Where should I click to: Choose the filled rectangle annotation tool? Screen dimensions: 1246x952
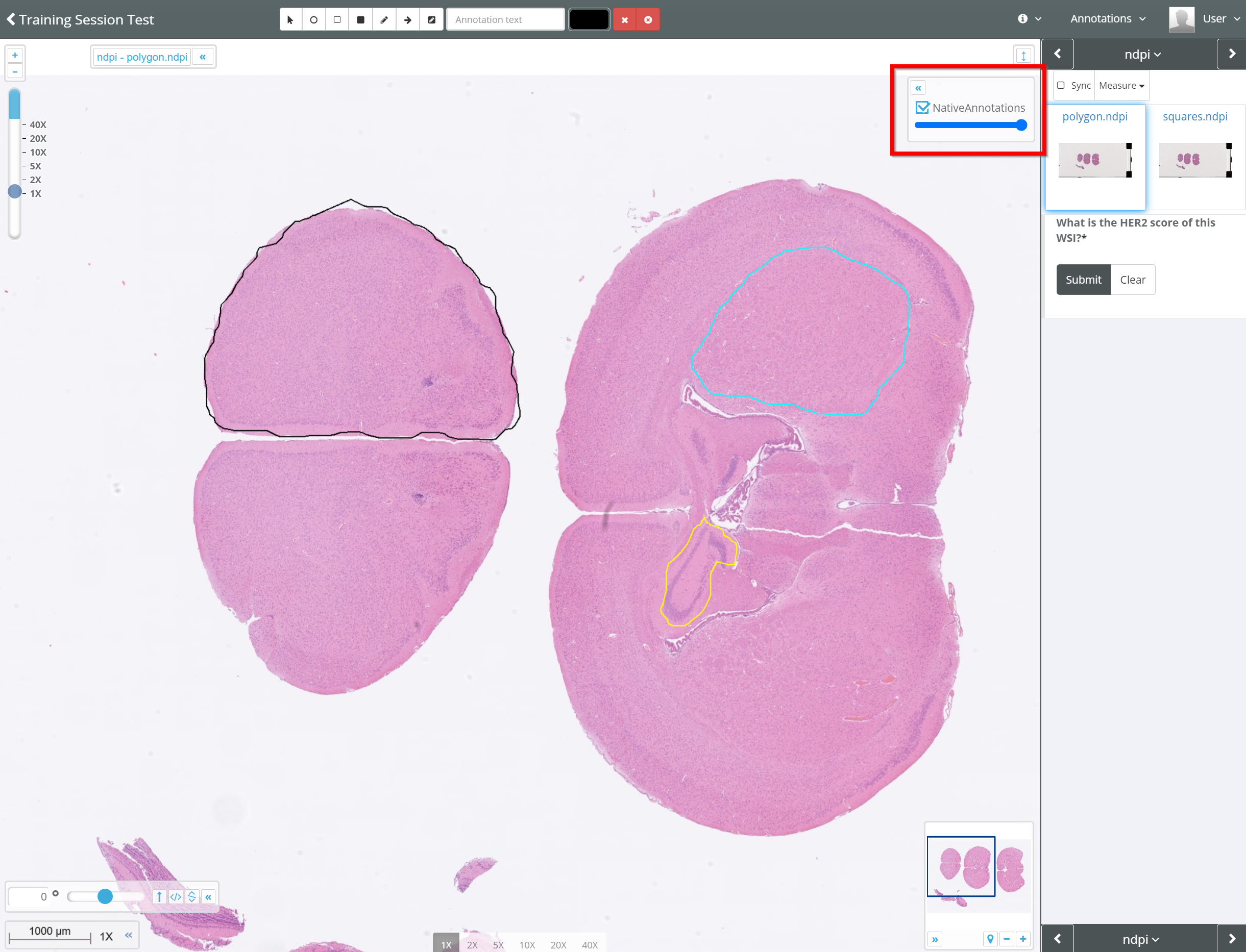coord(360,20)
